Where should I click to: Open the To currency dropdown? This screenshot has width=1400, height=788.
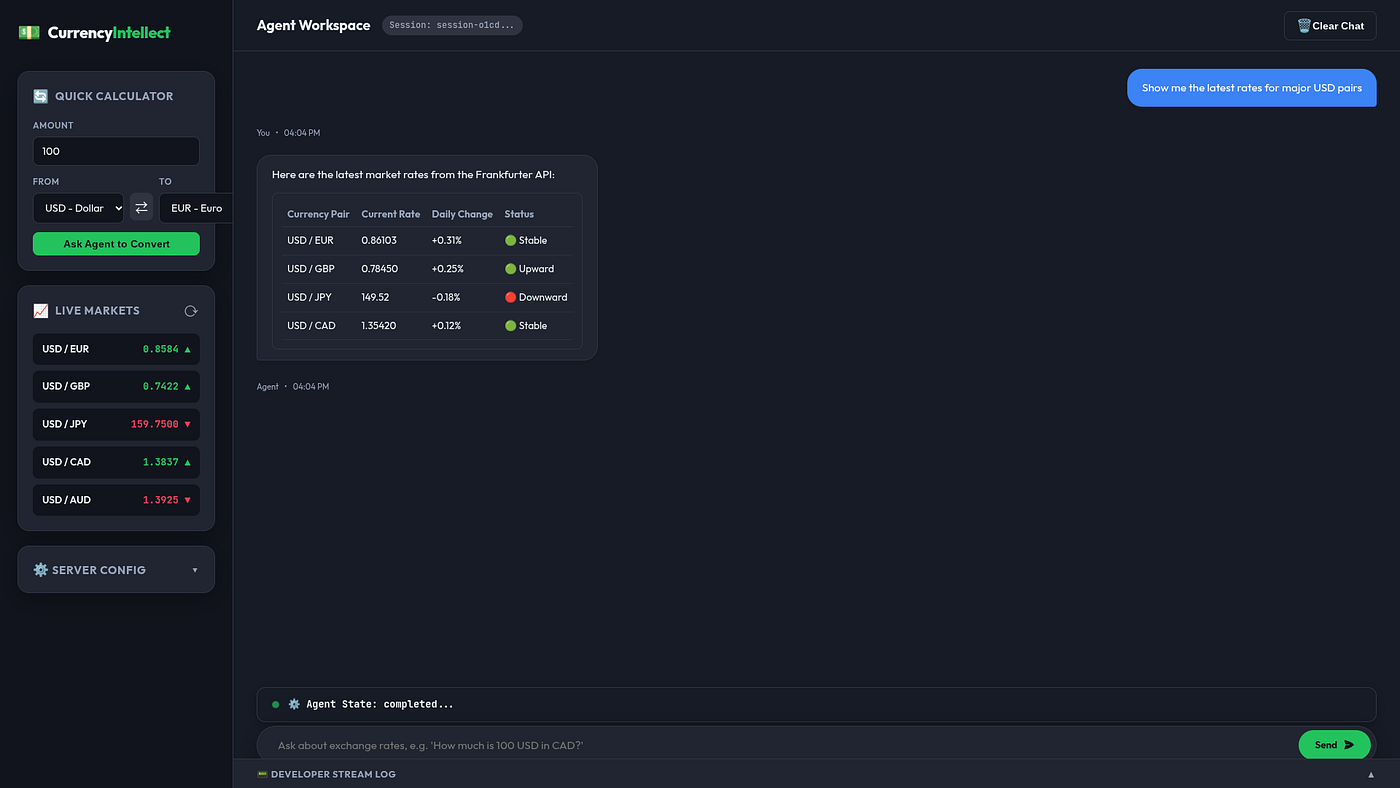point(196,208)
